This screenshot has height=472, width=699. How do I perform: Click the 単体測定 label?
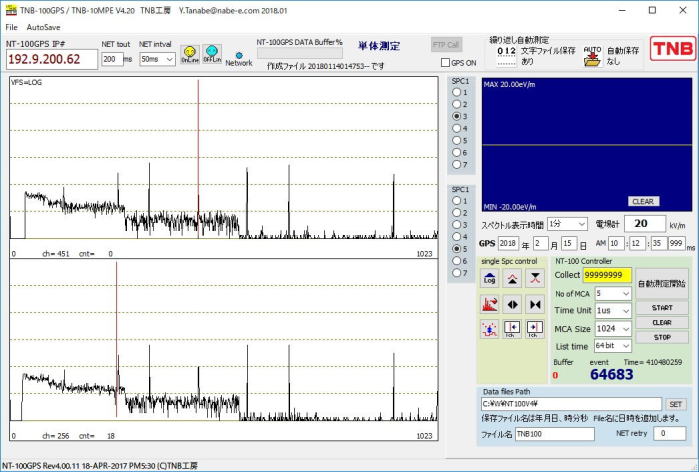[379, 46]
